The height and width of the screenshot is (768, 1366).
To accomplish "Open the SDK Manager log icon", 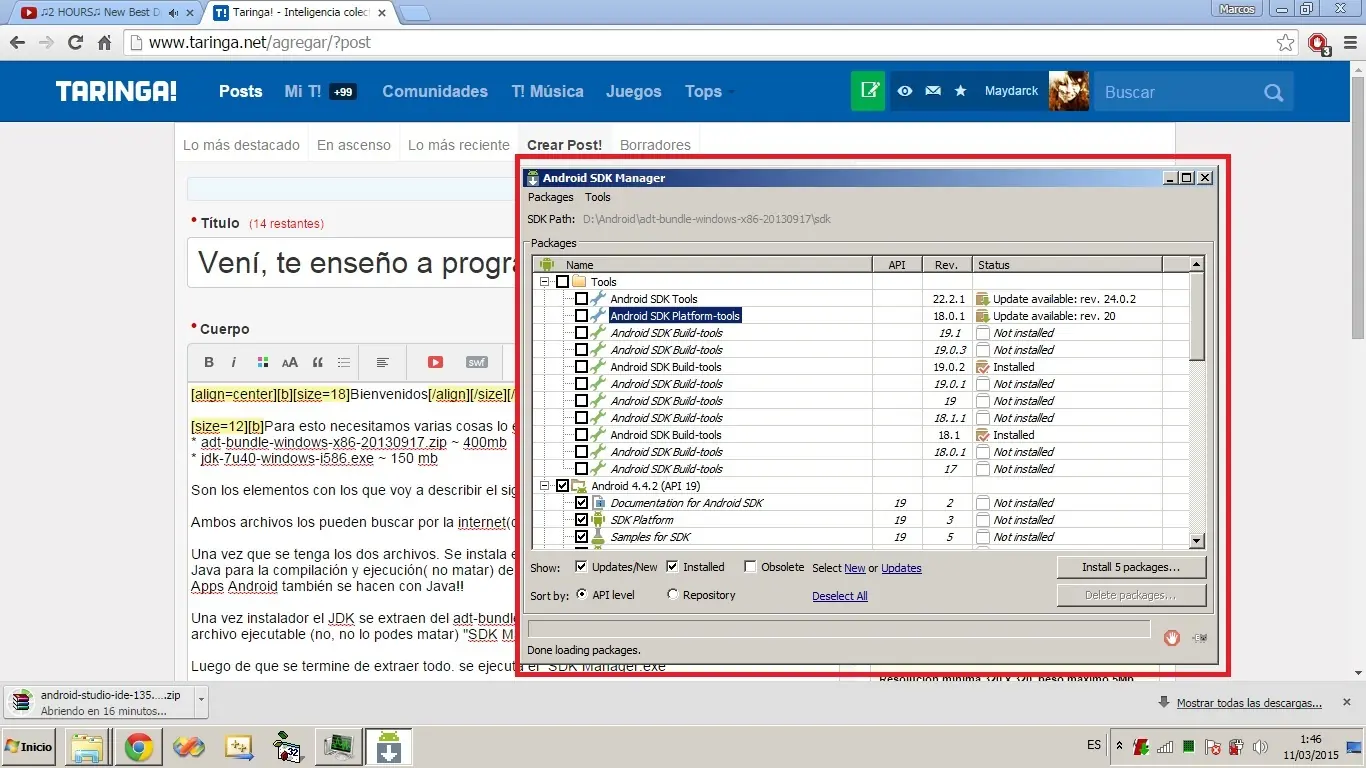I will [1200, 637].
